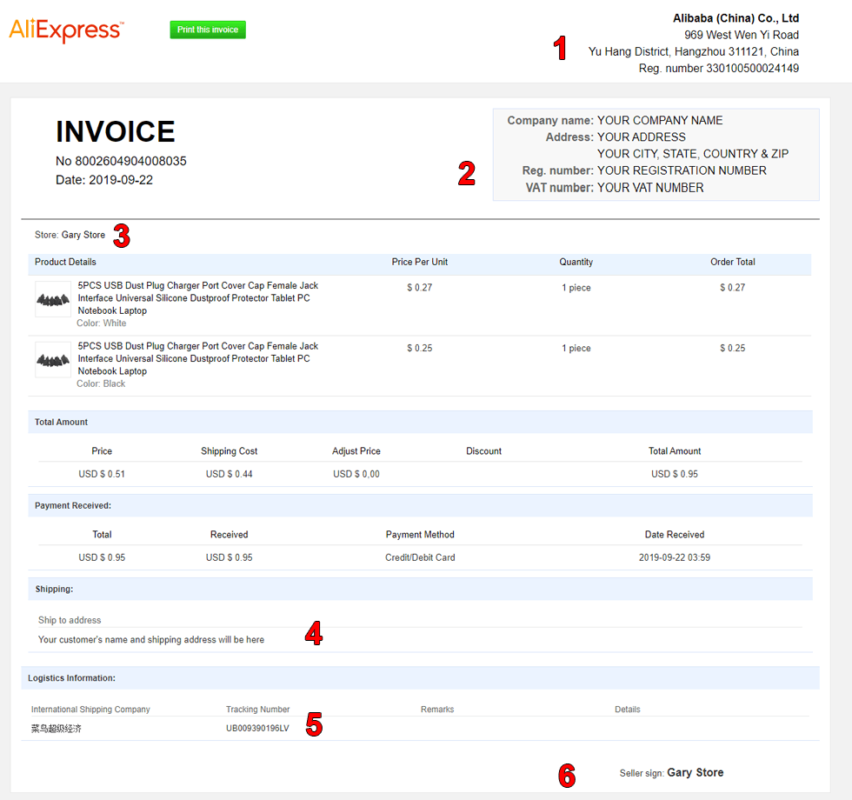Click the Order Total column header

732,262
